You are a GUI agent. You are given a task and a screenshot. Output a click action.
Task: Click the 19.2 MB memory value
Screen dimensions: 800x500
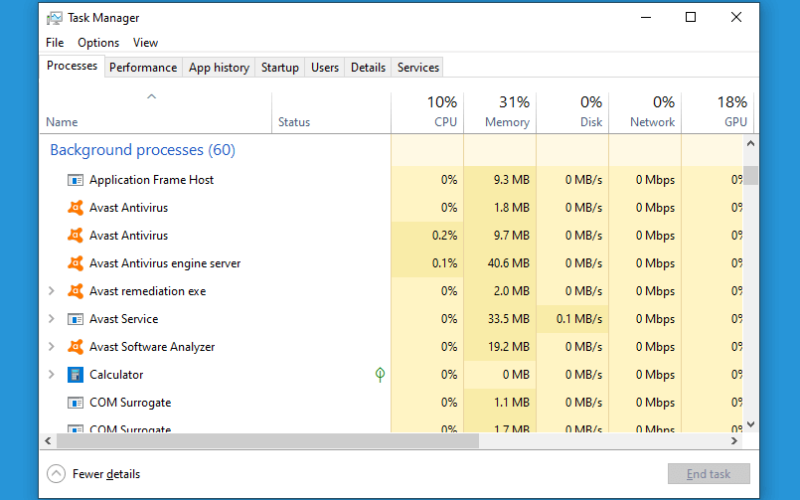click(x=509, y=347)
